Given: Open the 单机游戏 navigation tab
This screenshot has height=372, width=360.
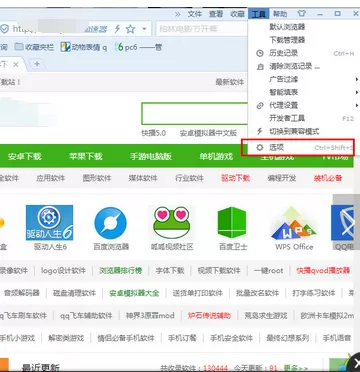Looking at the screenshot, I should pyautogui.click(x=216, y=156).
